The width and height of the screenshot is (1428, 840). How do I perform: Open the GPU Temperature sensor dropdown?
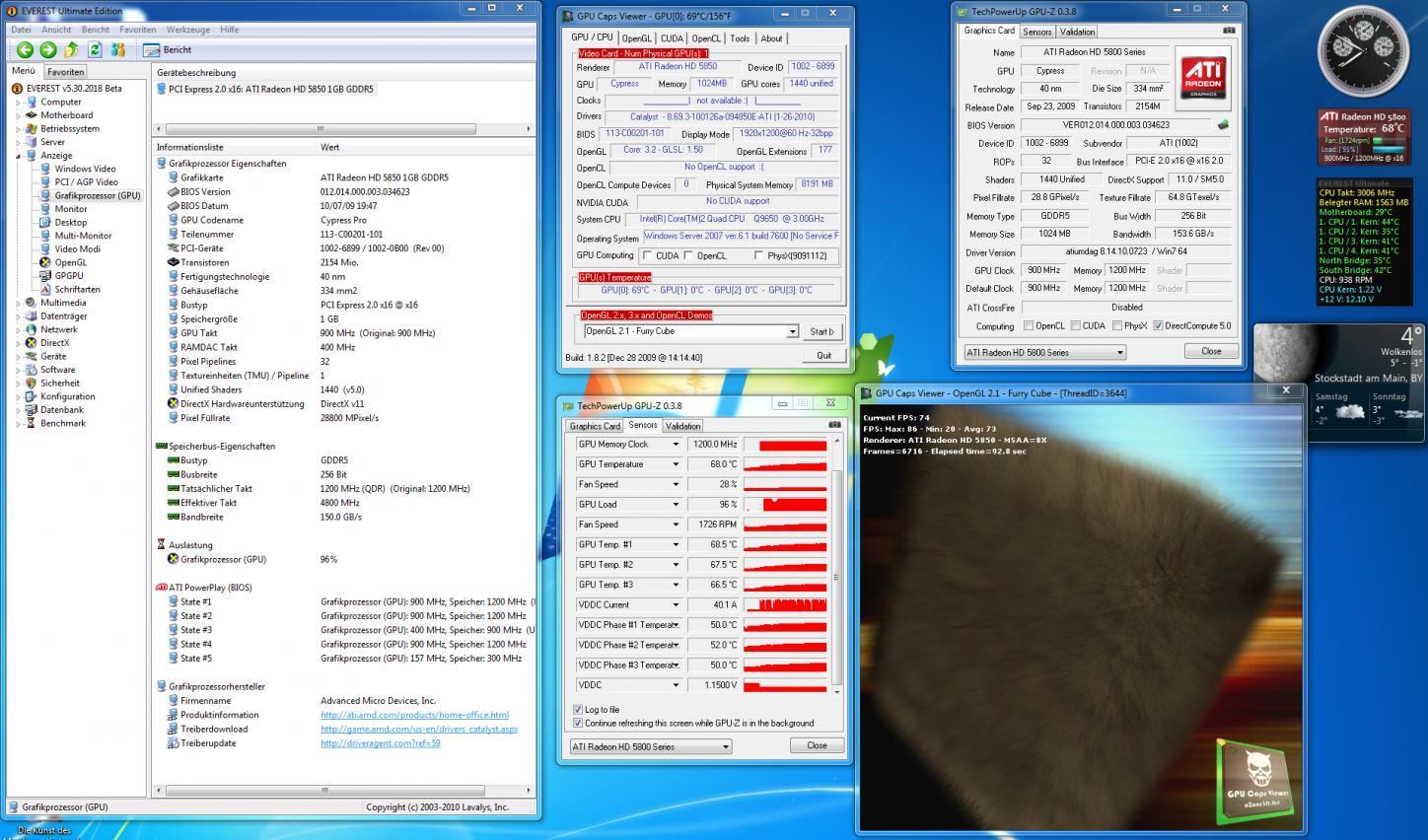[x=676, y=464]
